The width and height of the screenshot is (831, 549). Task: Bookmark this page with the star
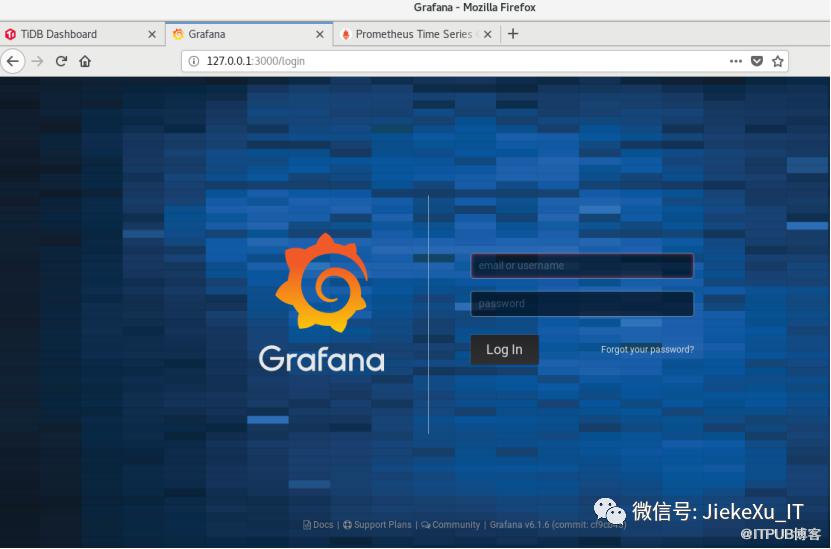(x=777, y=61)
